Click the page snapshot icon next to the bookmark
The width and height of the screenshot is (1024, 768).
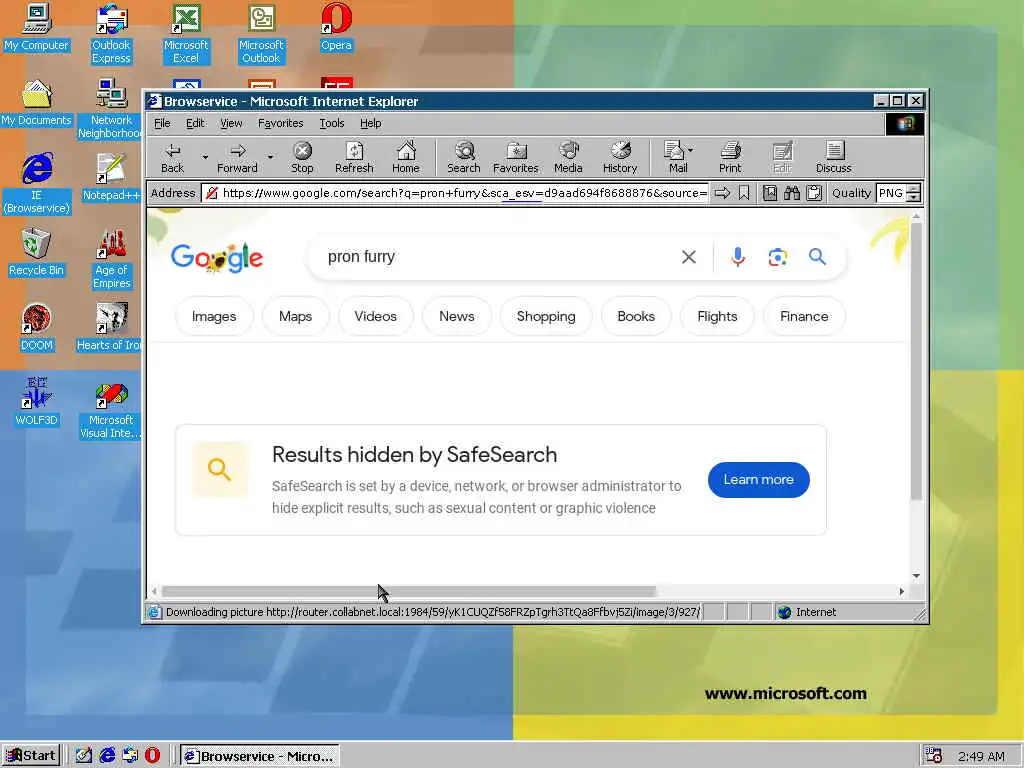(770, 193)
